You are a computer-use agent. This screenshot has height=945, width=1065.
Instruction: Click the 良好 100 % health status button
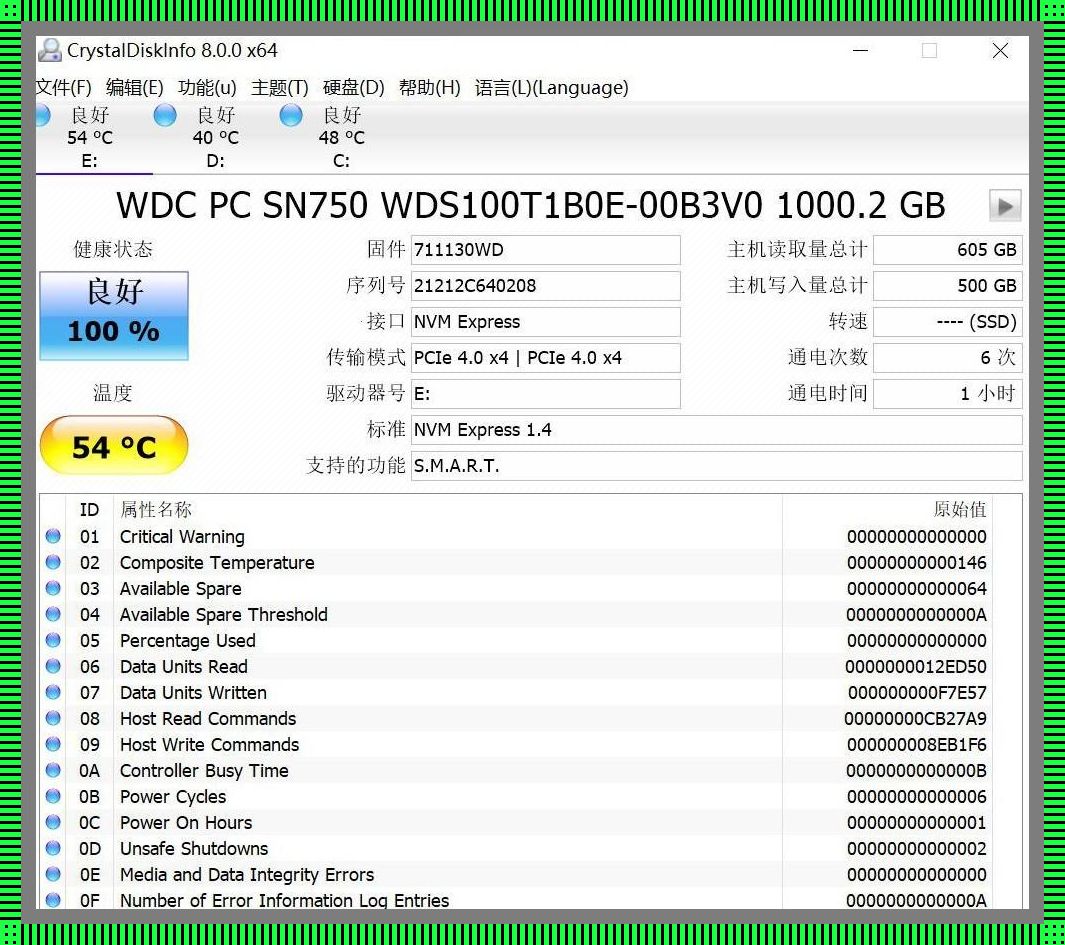click(114, 315)
